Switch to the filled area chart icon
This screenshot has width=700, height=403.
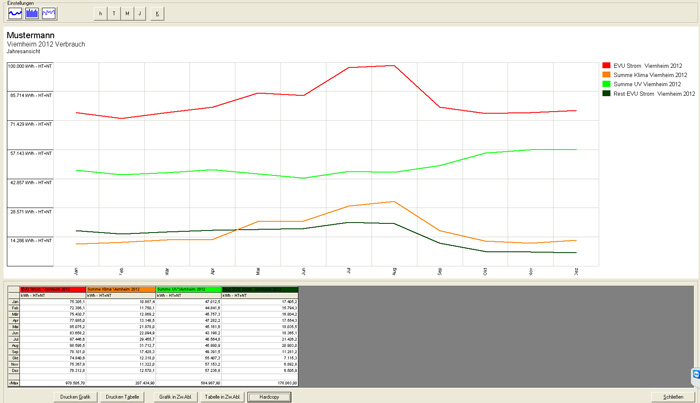click(x=31, y=14)
